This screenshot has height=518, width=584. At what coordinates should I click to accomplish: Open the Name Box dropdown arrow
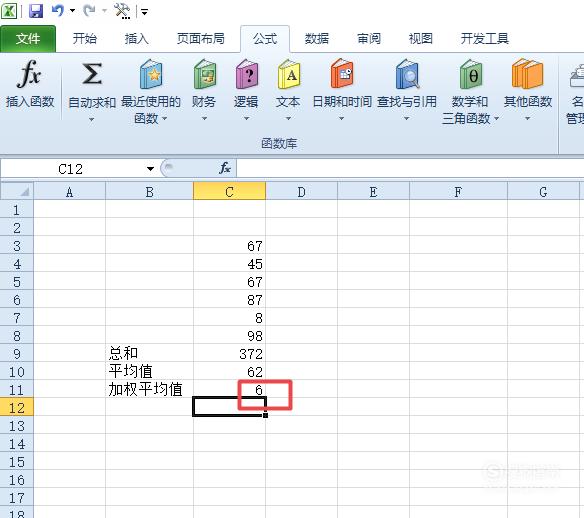pos(150,169)
